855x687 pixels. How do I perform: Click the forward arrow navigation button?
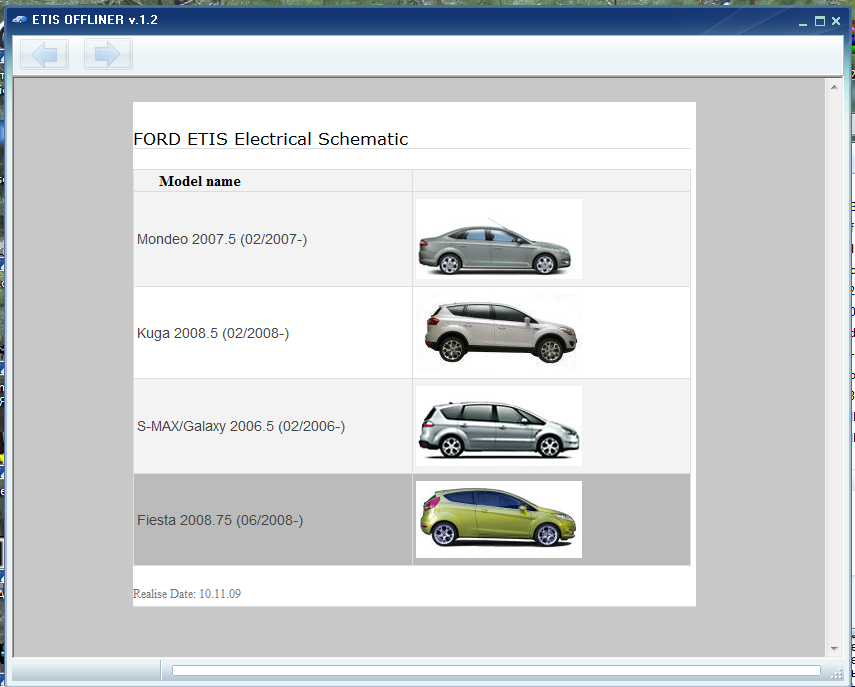click(x=108, y=54)
